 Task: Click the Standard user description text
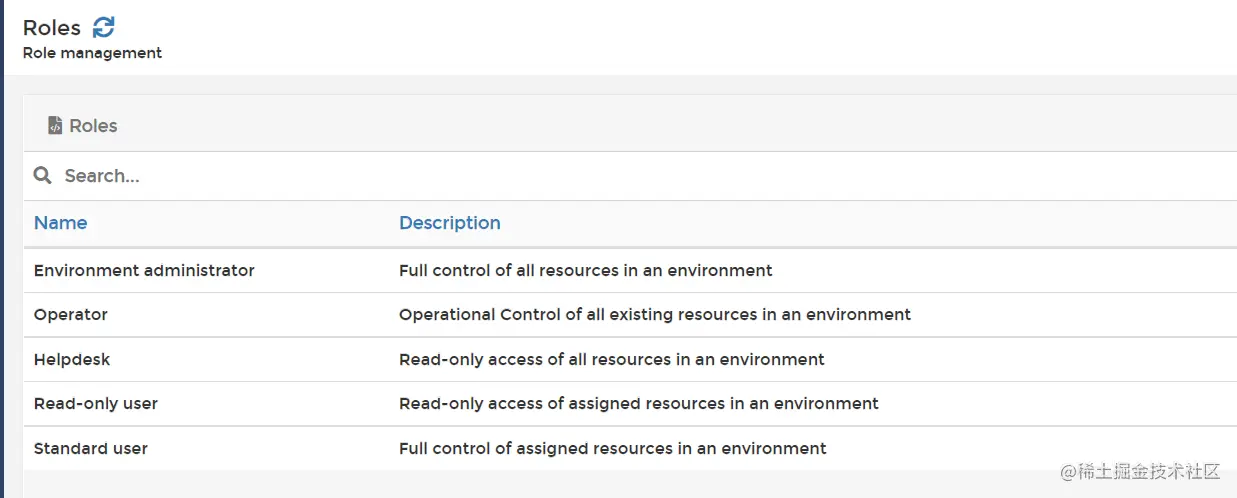click(612, 448)
